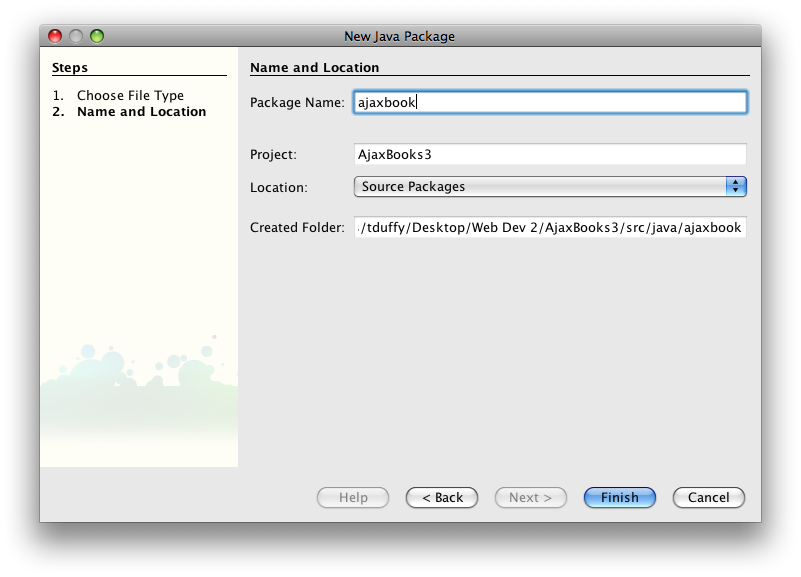Click the disabled Next > button
This screenshot has height=577, width=801.
pos(531,497)
